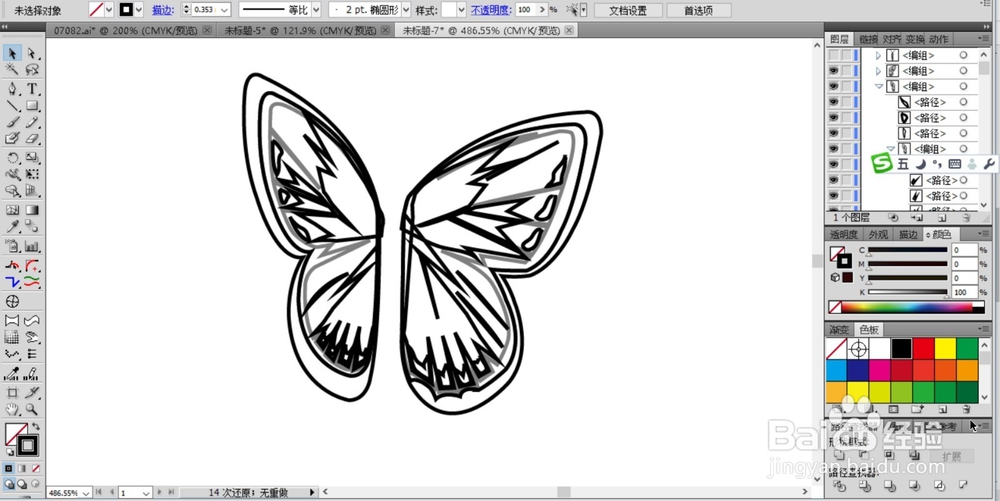The height and width of the screenshot is (501, 1000).
Task: Select the Rectangle tool
Action: [x=32, y=105]
